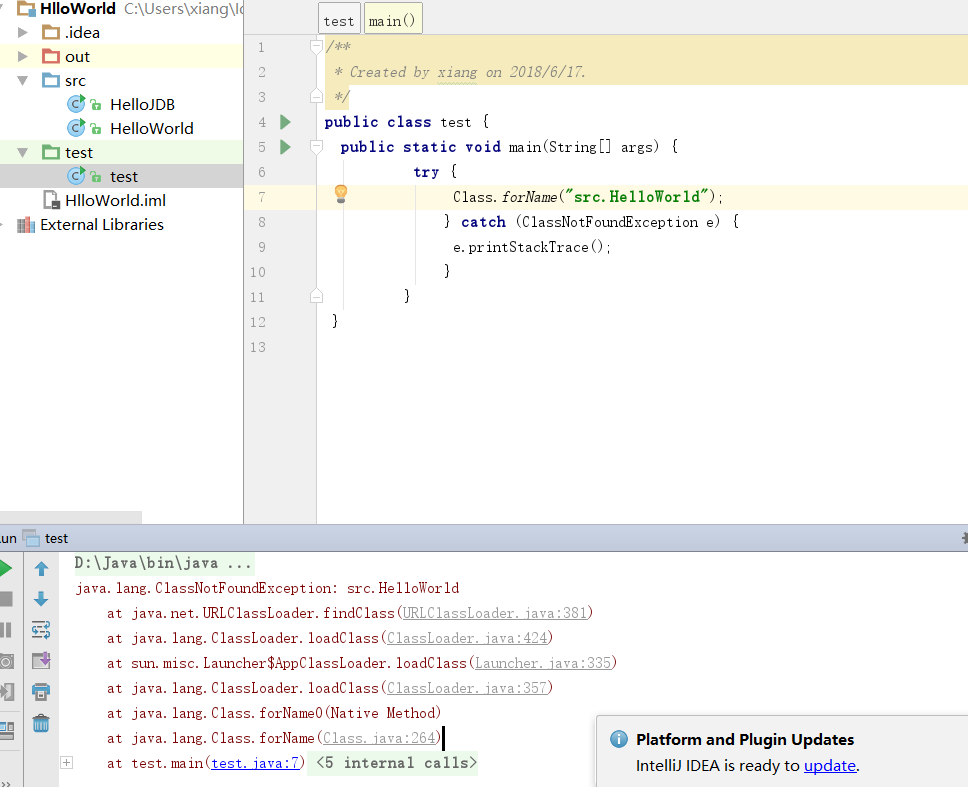Screen dimensions: 968x787
Task: Open Class.java:264 link
Action: (x=379, y=738)
